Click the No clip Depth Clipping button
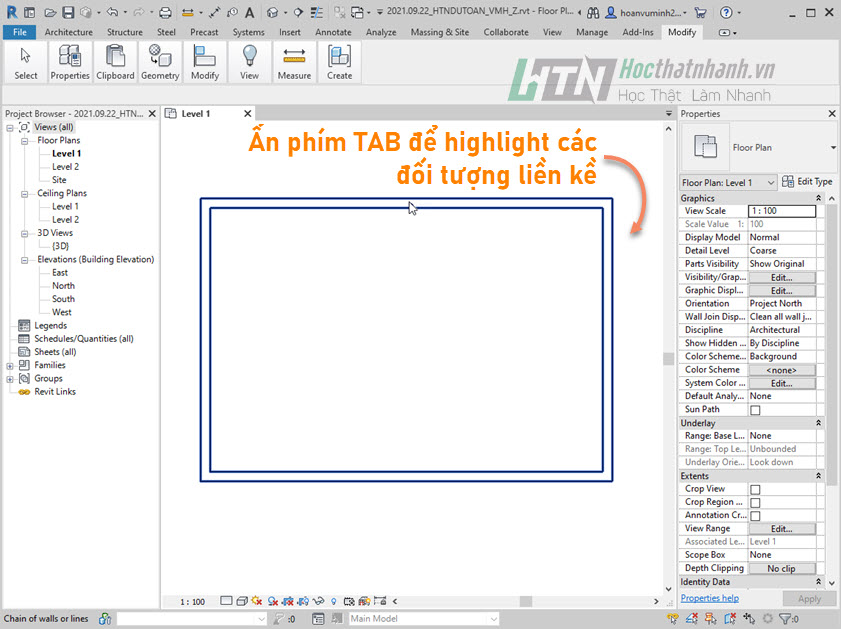The height and width of the screenshot is (629, 841). click(782, 568)
